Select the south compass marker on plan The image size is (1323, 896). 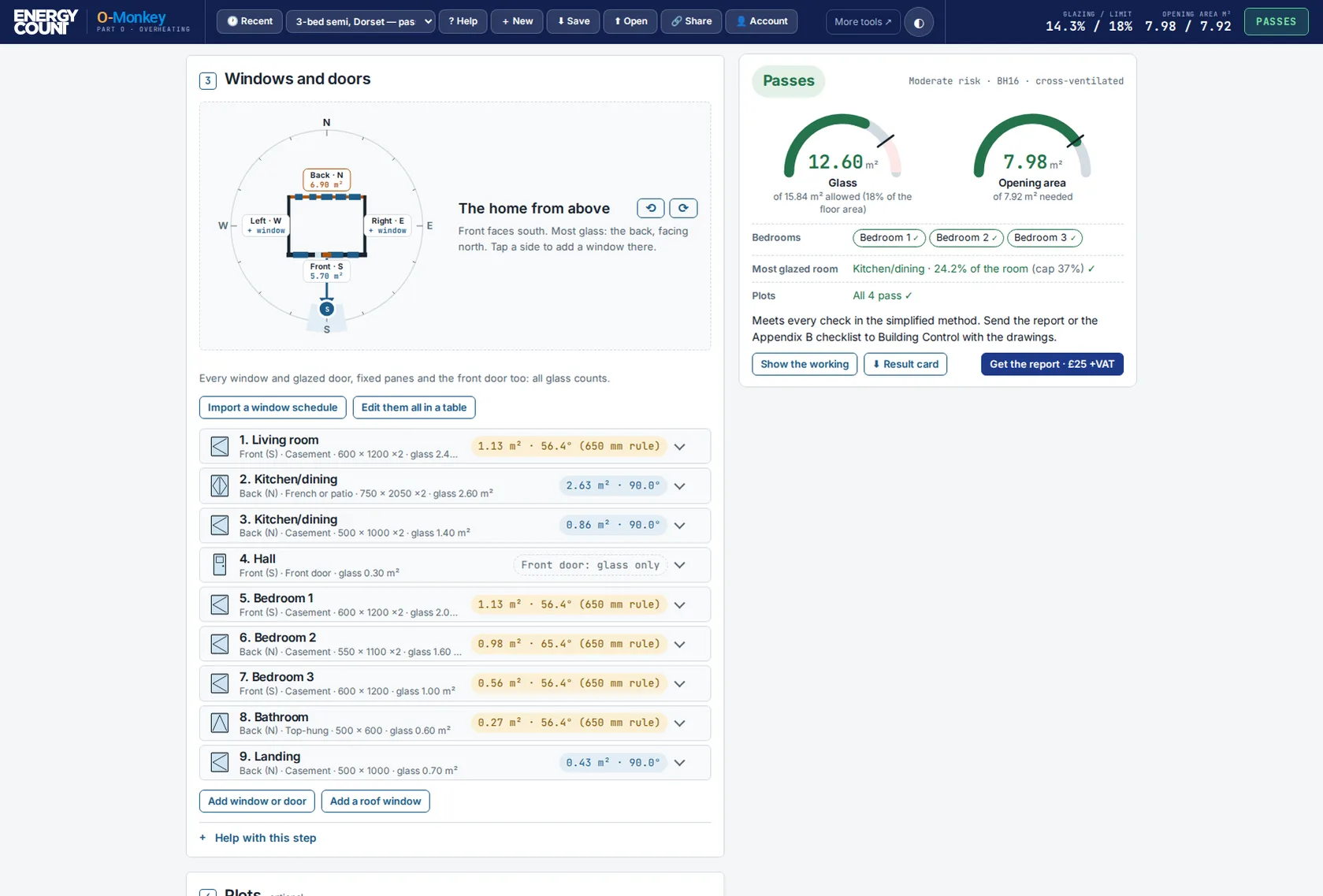tap(327, 309)
